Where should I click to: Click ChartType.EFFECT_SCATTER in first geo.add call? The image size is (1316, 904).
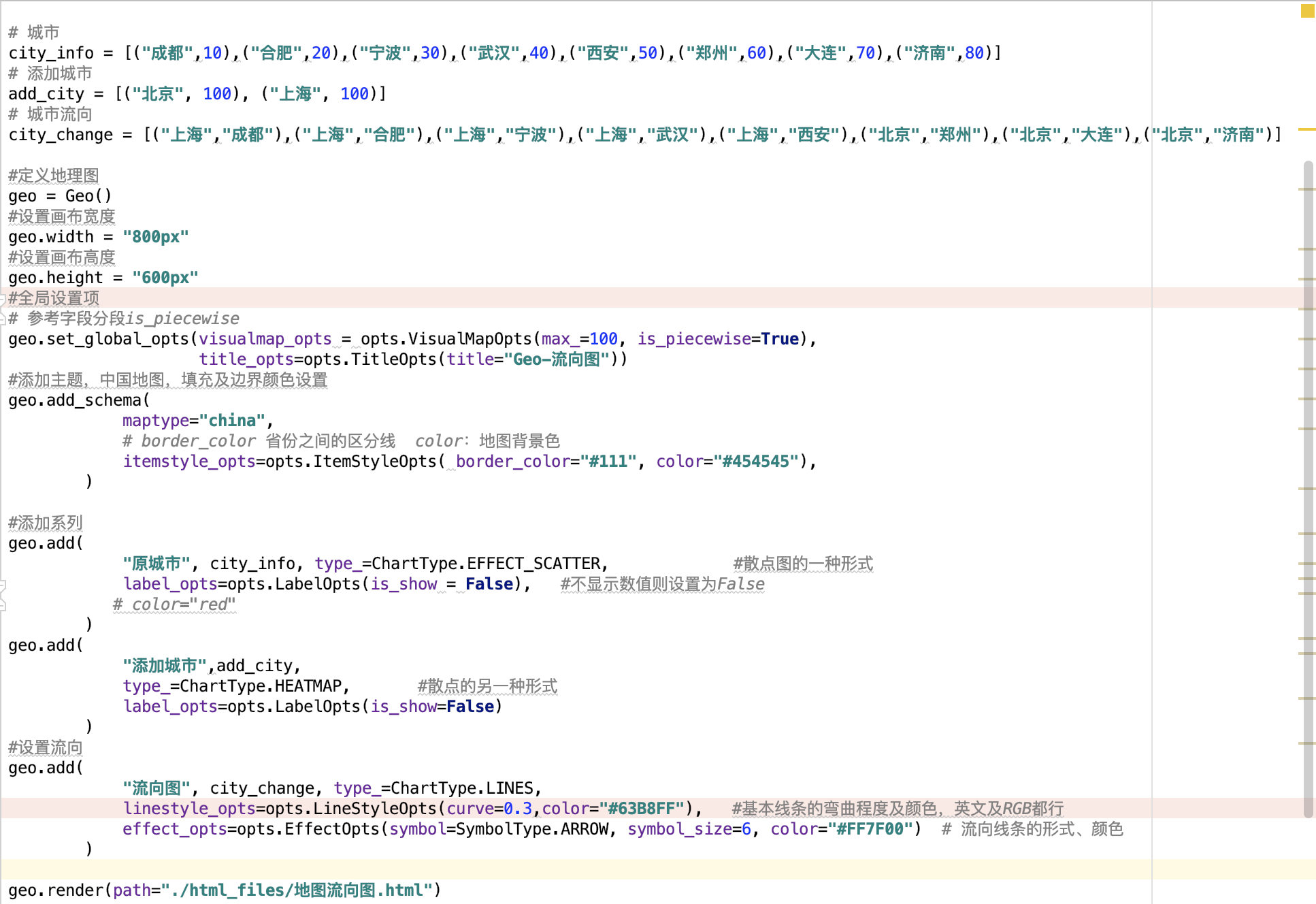[486, 564]
